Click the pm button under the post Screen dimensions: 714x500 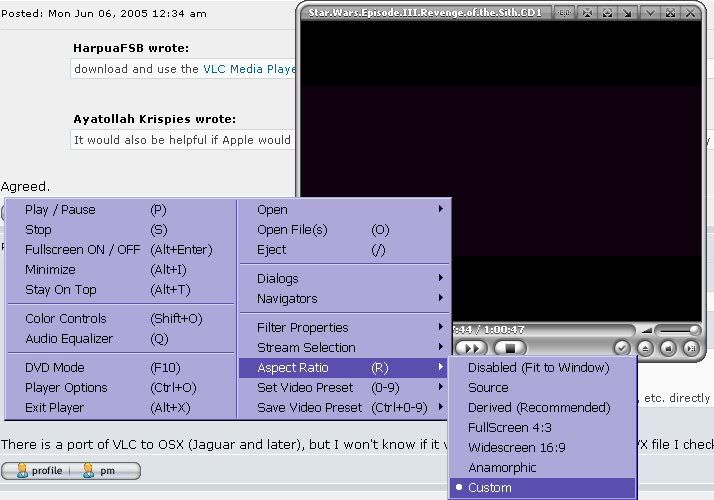(99, 470)
